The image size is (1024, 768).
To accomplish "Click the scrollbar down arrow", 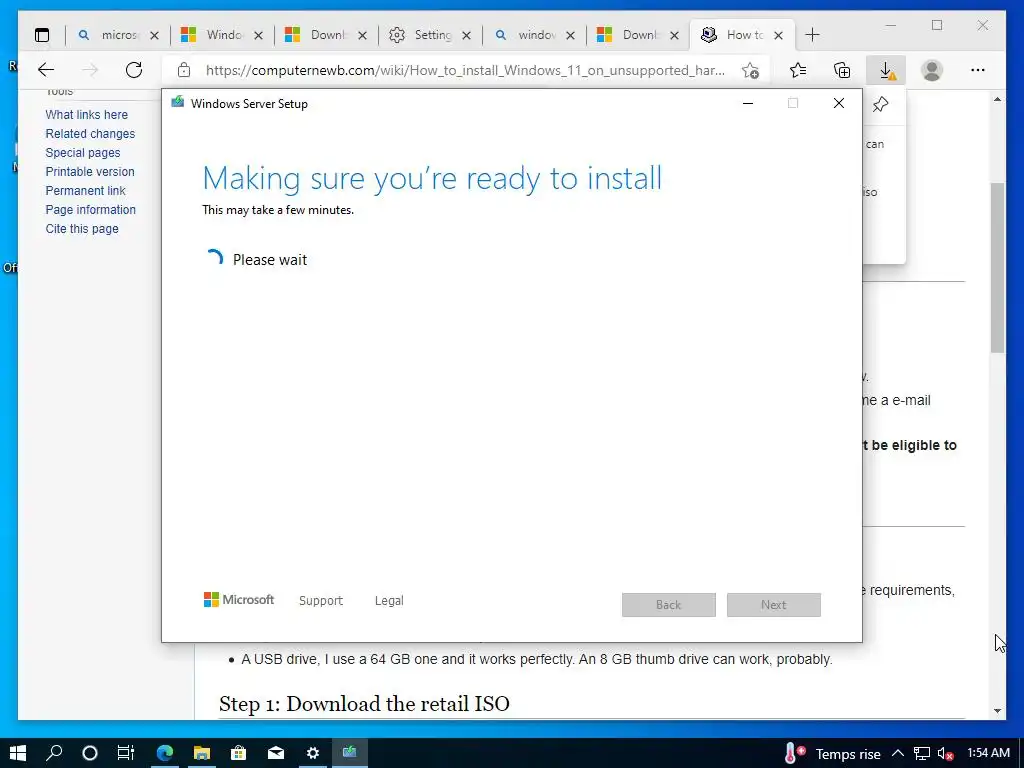I will 997,711.
